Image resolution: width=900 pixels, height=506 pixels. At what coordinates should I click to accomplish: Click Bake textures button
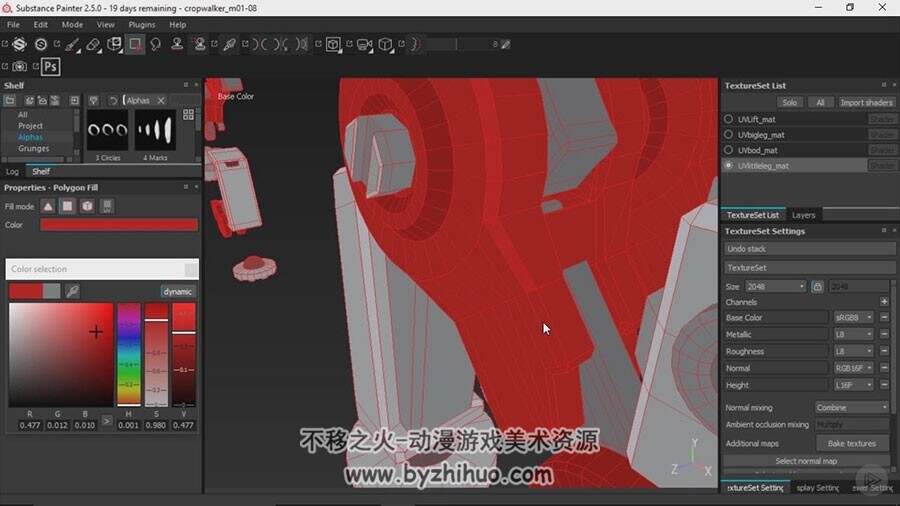pyautogui.click(x=852, y=443)
